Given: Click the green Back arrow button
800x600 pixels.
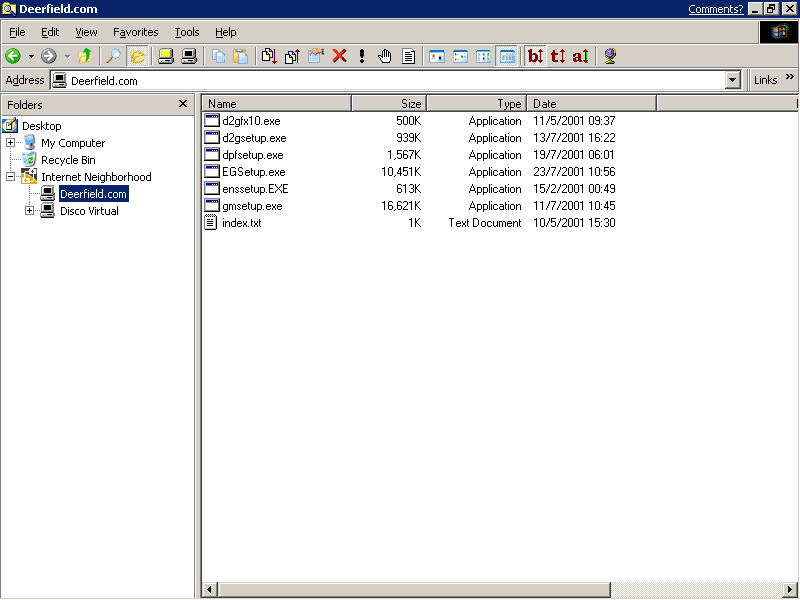Looking at the screenshot, I should (x=13, y=56).
